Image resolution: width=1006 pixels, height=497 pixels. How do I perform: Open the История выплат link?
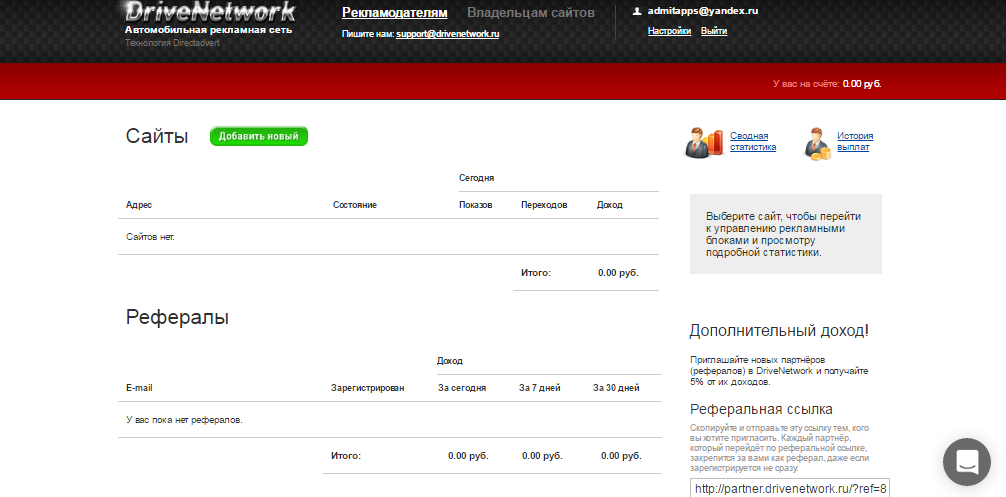(855, 141)
